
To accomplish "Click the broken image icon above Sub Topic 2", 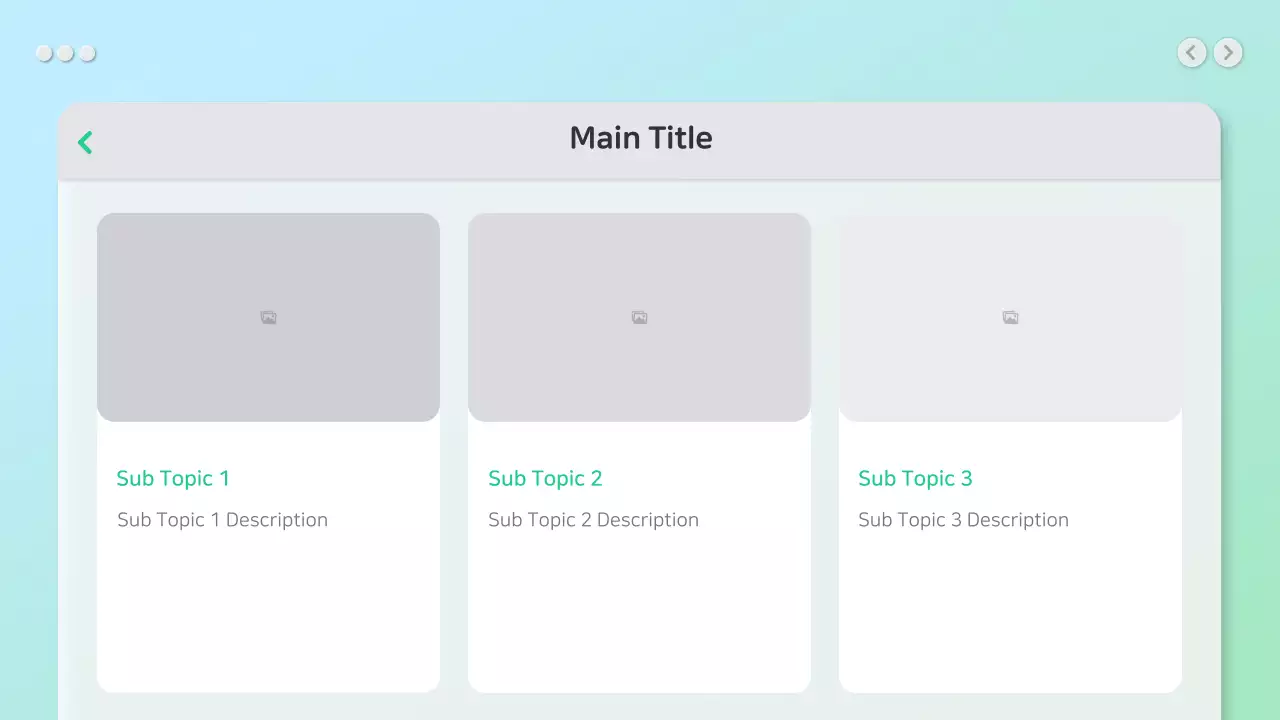I will (x=639, y=318).
